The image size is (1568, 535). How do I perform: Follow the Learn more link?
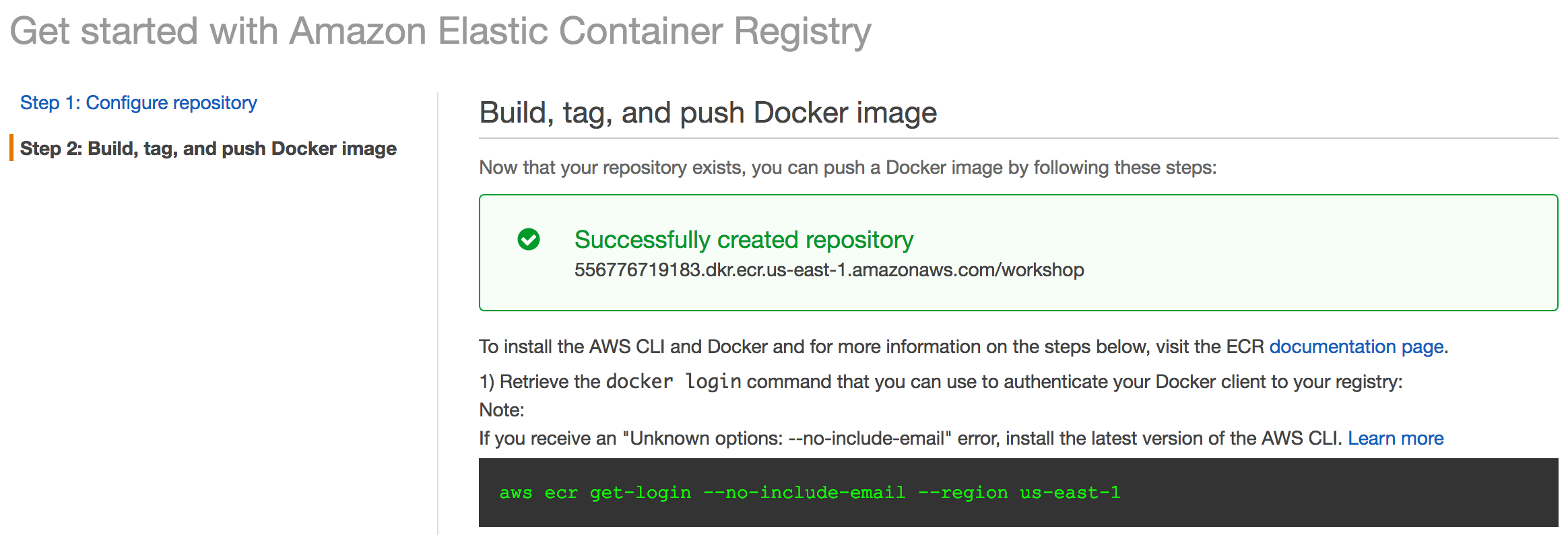point(1395,439)
